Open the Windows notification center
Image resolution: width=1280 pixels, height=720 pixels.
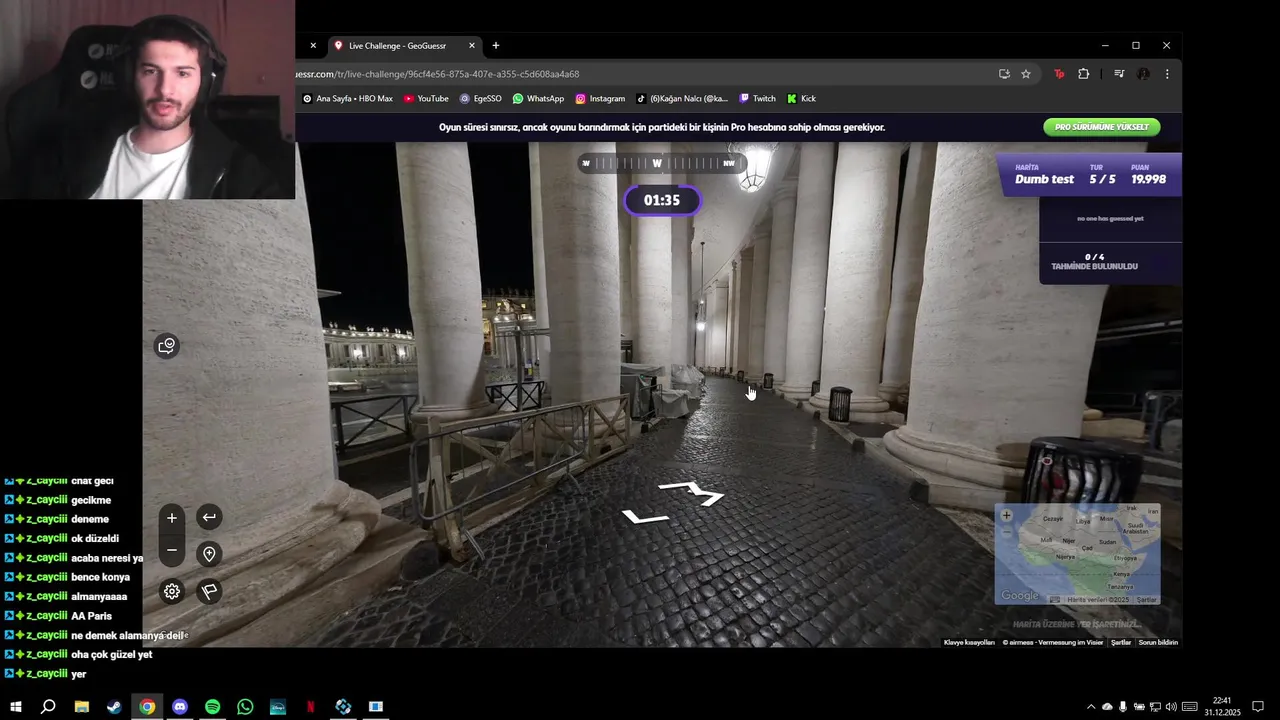1258,707
